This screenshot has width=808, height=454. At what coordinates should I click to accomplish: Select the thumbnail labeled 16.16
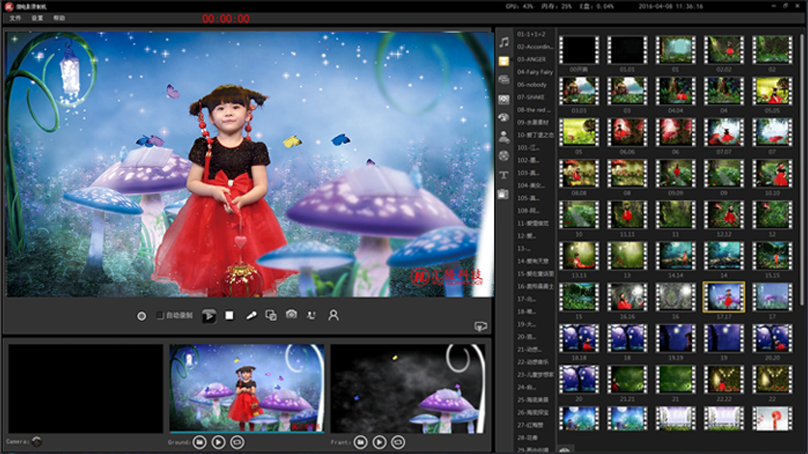[627, 297]
